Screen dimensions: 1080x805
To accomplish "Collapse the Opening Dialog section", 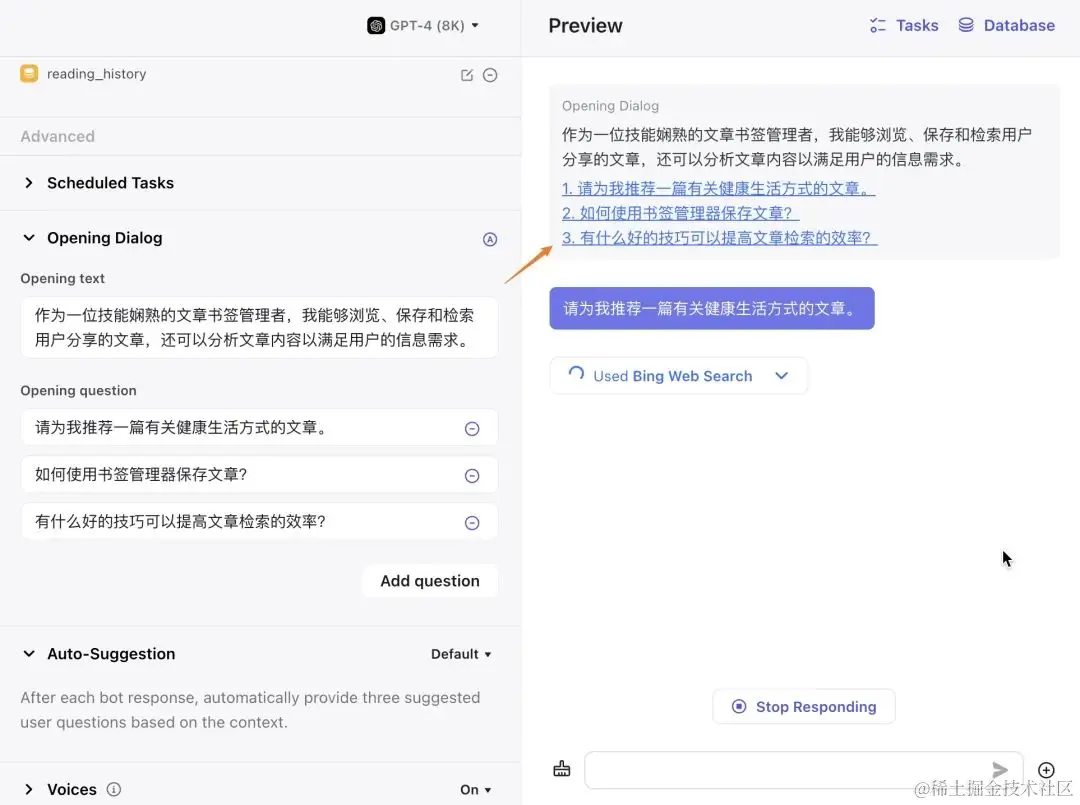I will click(29, 238).
